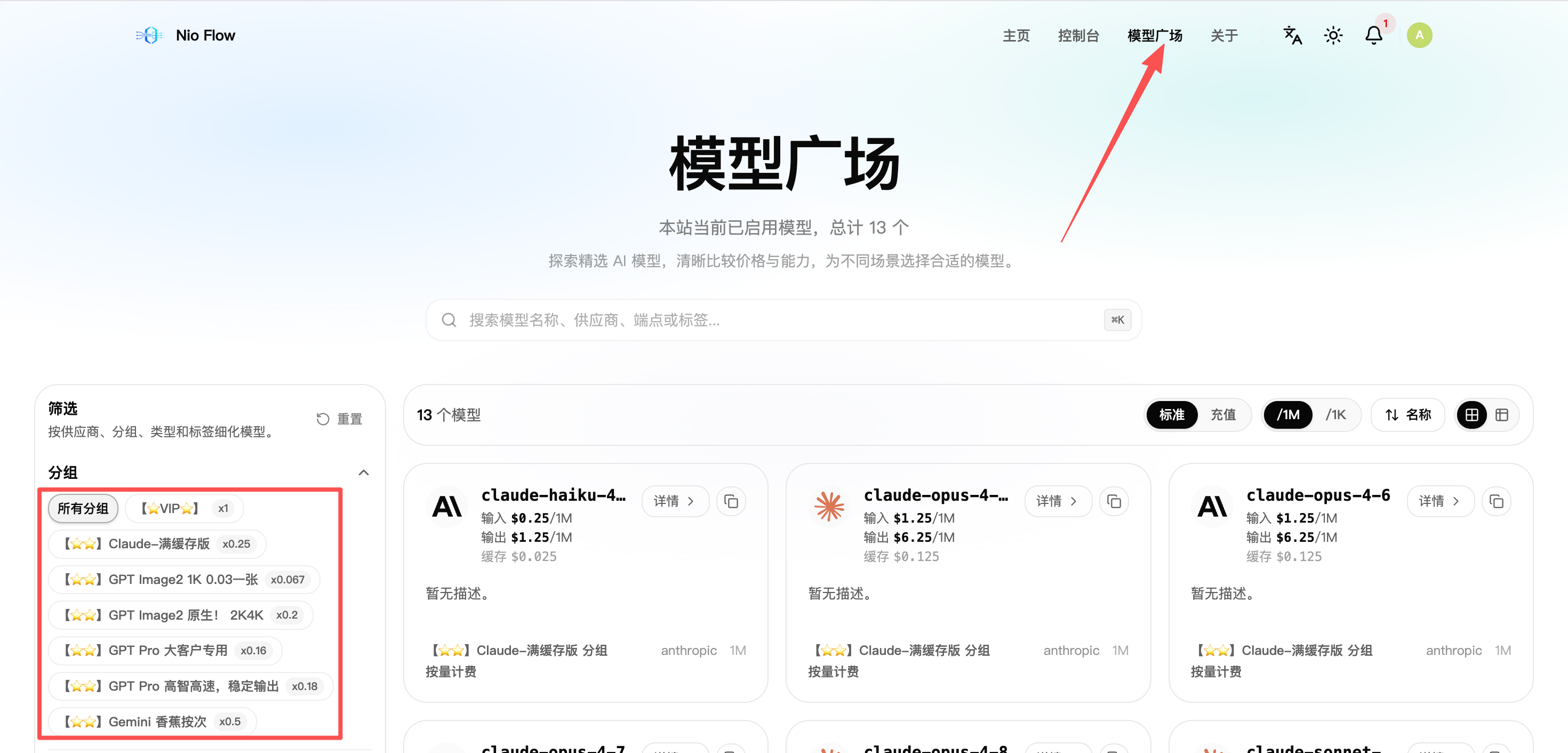This screenshot has width=1568, height=753.
Task: Open 详情 for claude-haiku-4
Action: (675, 501)
